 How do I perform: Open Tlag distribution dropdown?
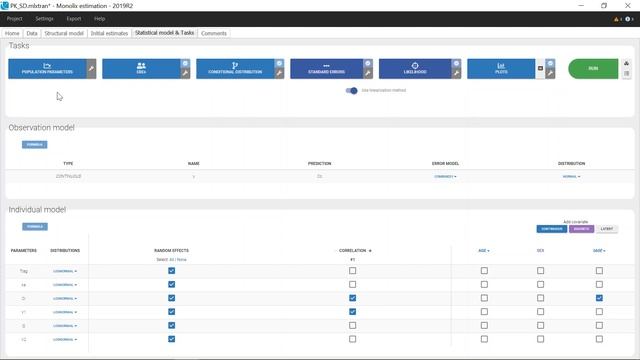point(65,271)
